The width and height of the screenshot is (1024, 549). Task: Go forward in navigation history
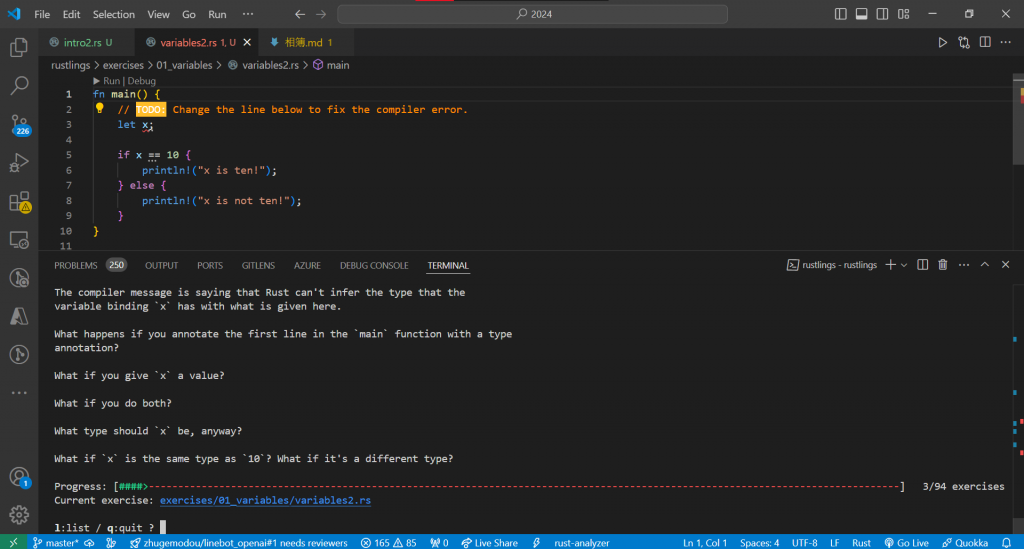(321, 14)
